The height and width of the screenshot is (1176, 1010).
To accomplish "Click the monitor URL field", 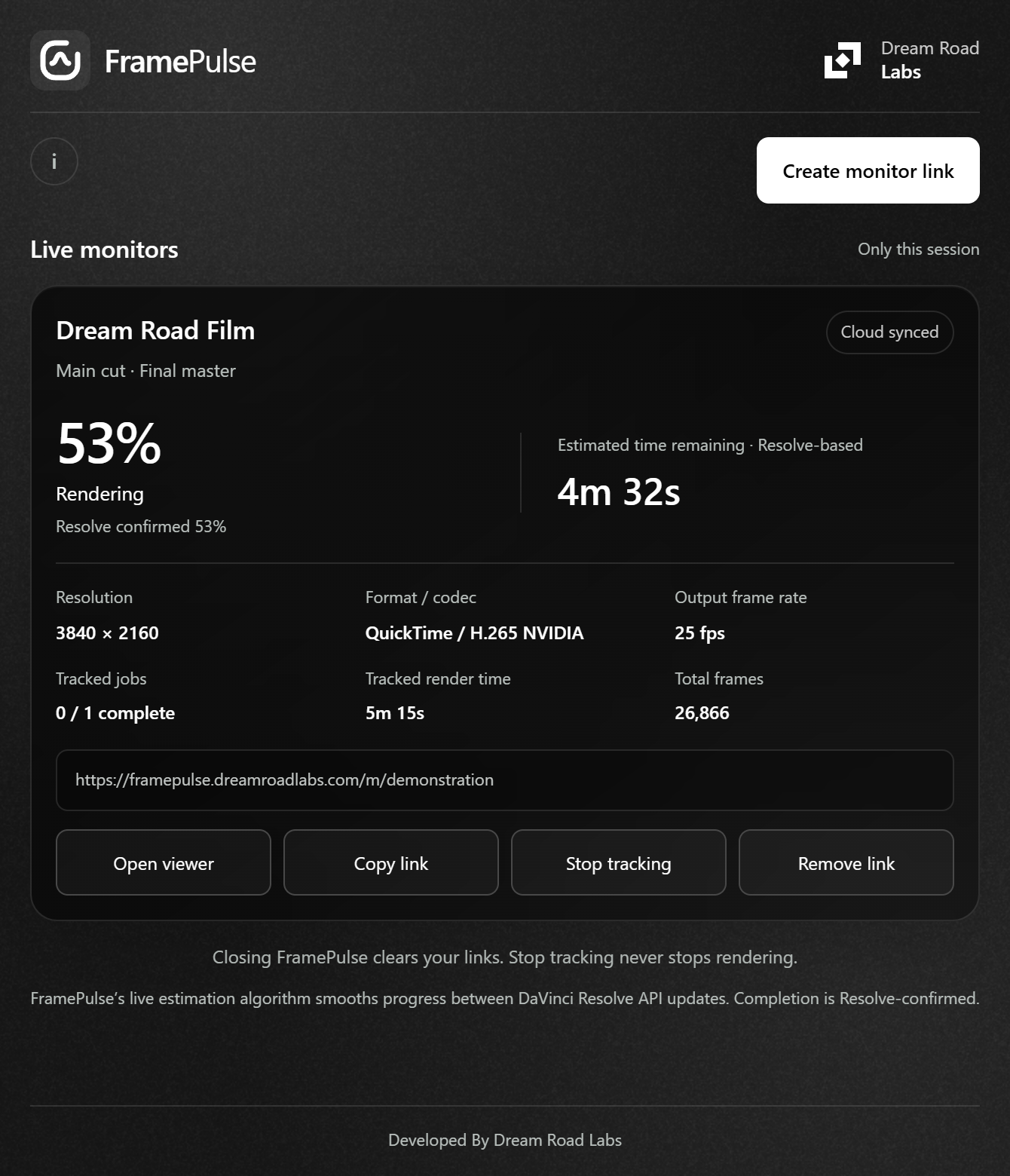I will click(x=505, y=780).
